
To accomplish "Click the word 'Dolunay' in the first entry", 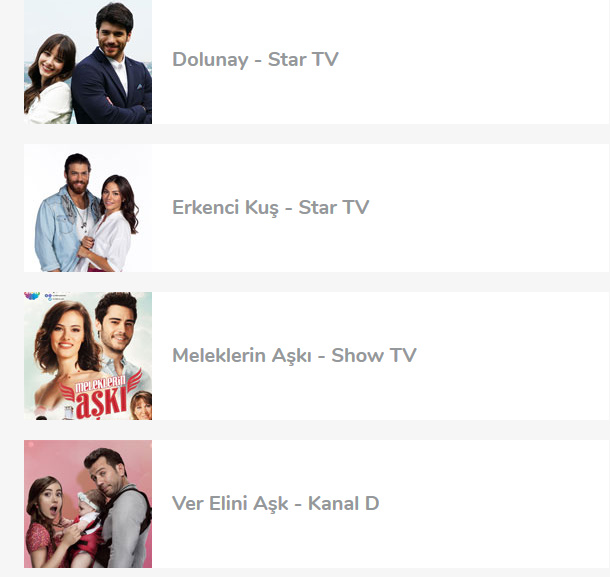I will tap(210, 60).
